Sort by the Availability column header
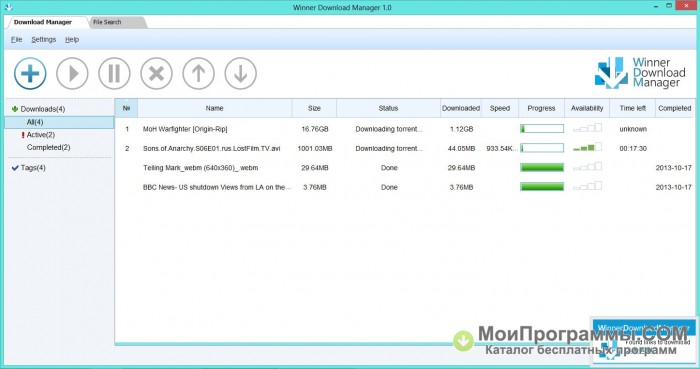Screen dimensions: 700x369 (587, 108)
